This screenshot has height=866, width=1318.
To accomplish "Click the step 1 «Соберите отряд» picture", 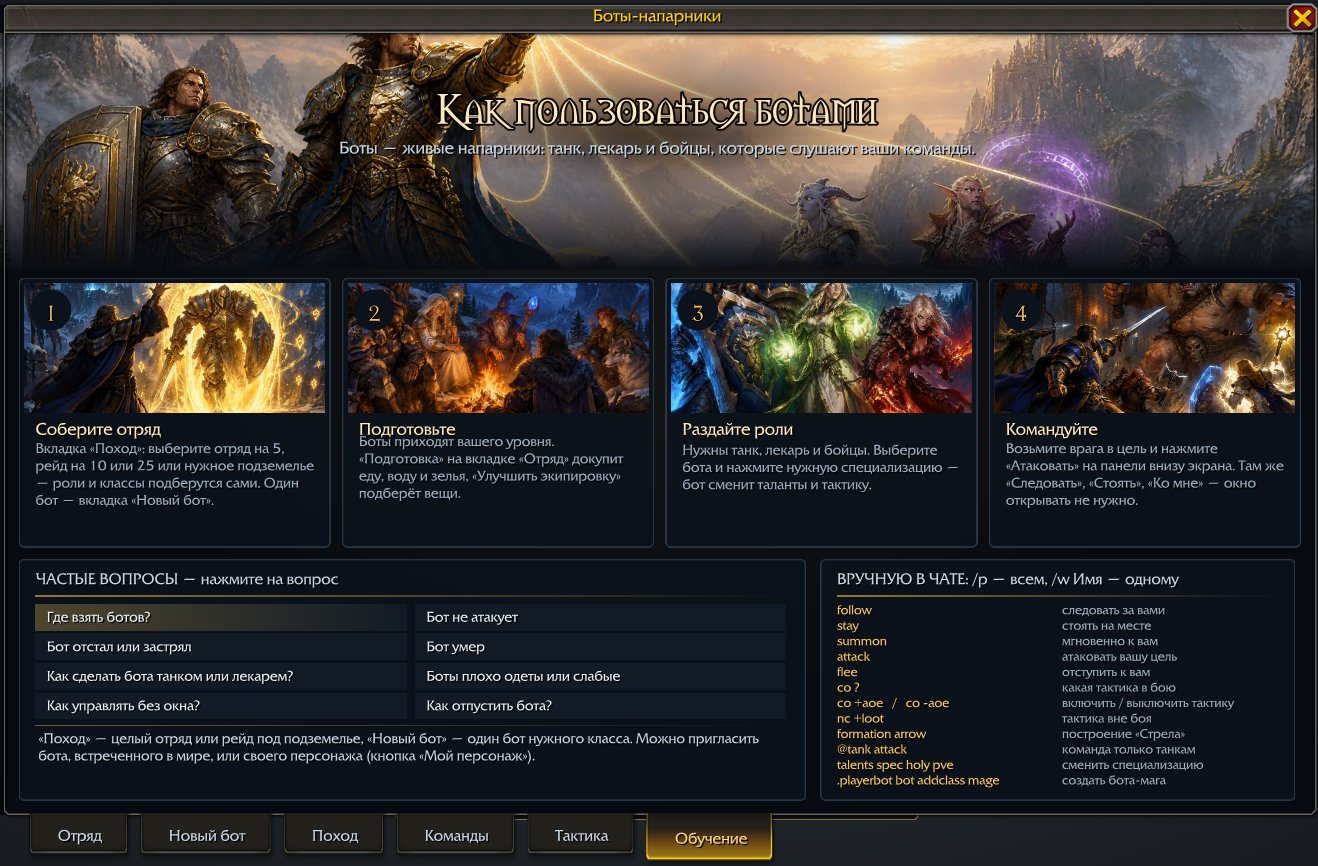I will 175,348.
